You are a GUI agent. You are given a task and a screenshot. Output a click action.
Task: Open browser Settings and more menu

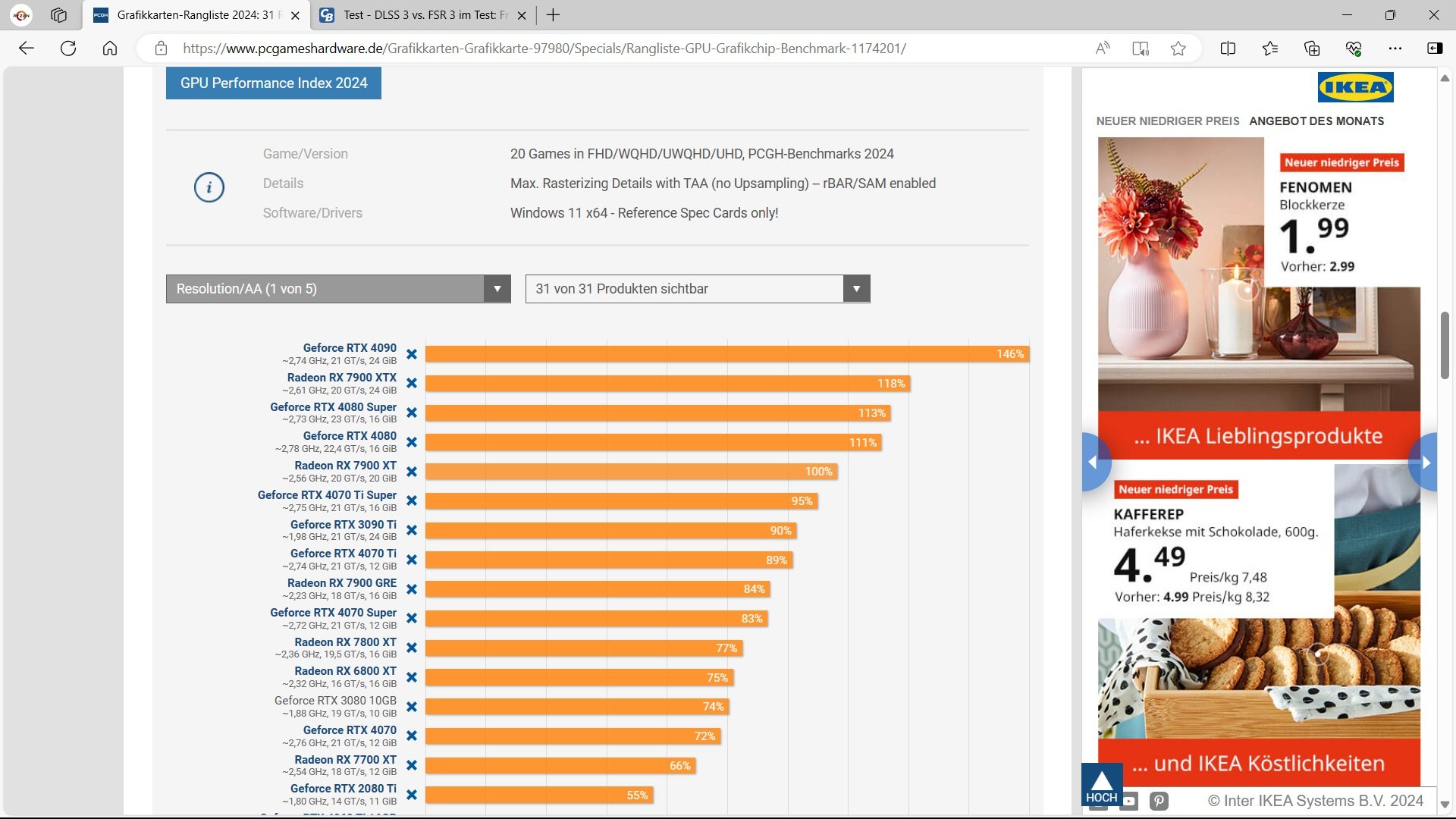tap(1395, 49)
